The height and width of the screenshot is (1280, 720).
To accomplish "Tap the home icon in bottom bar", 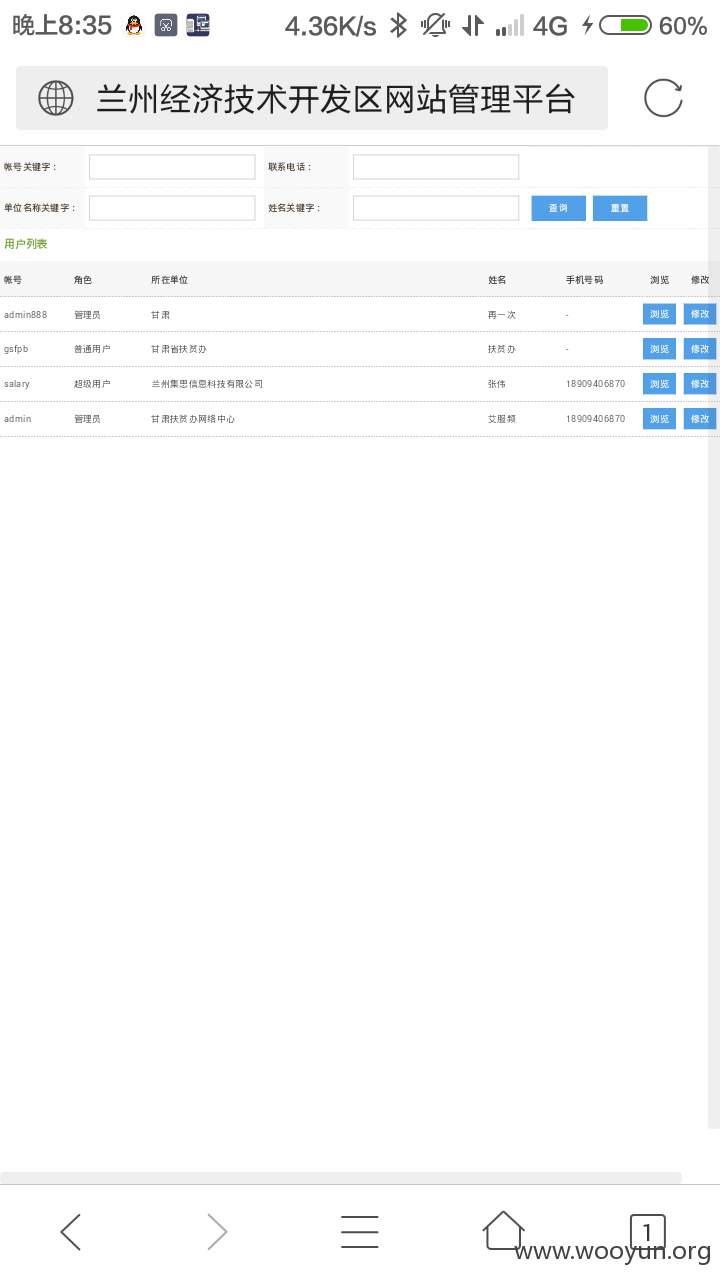I will coord(503,1230).
